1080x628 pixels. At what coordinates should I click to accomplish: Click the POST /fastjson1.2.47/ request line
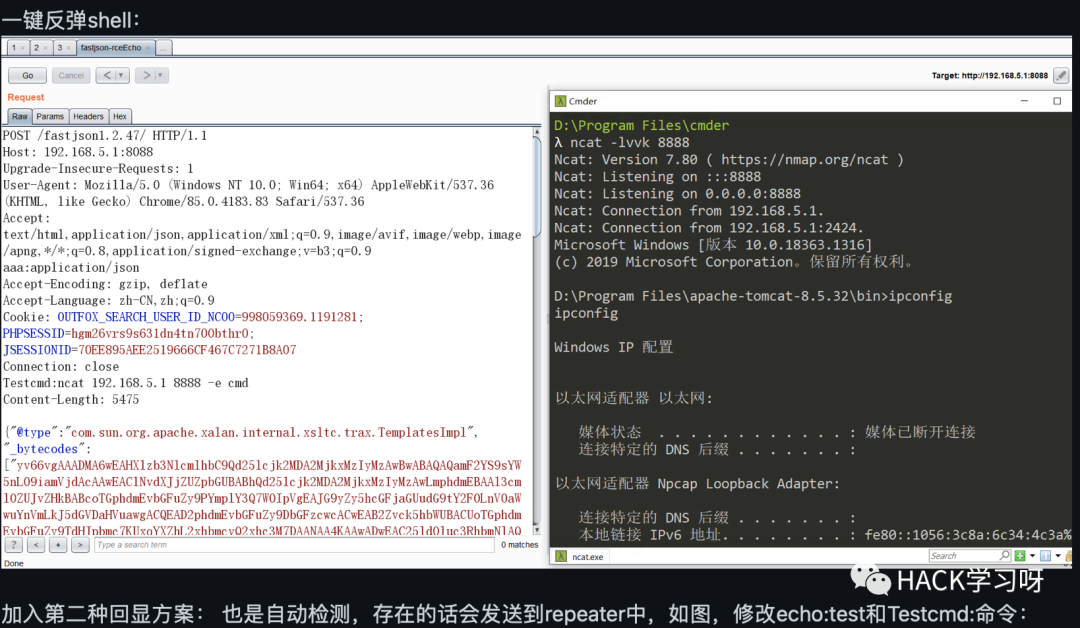click(x=105, y=135)
